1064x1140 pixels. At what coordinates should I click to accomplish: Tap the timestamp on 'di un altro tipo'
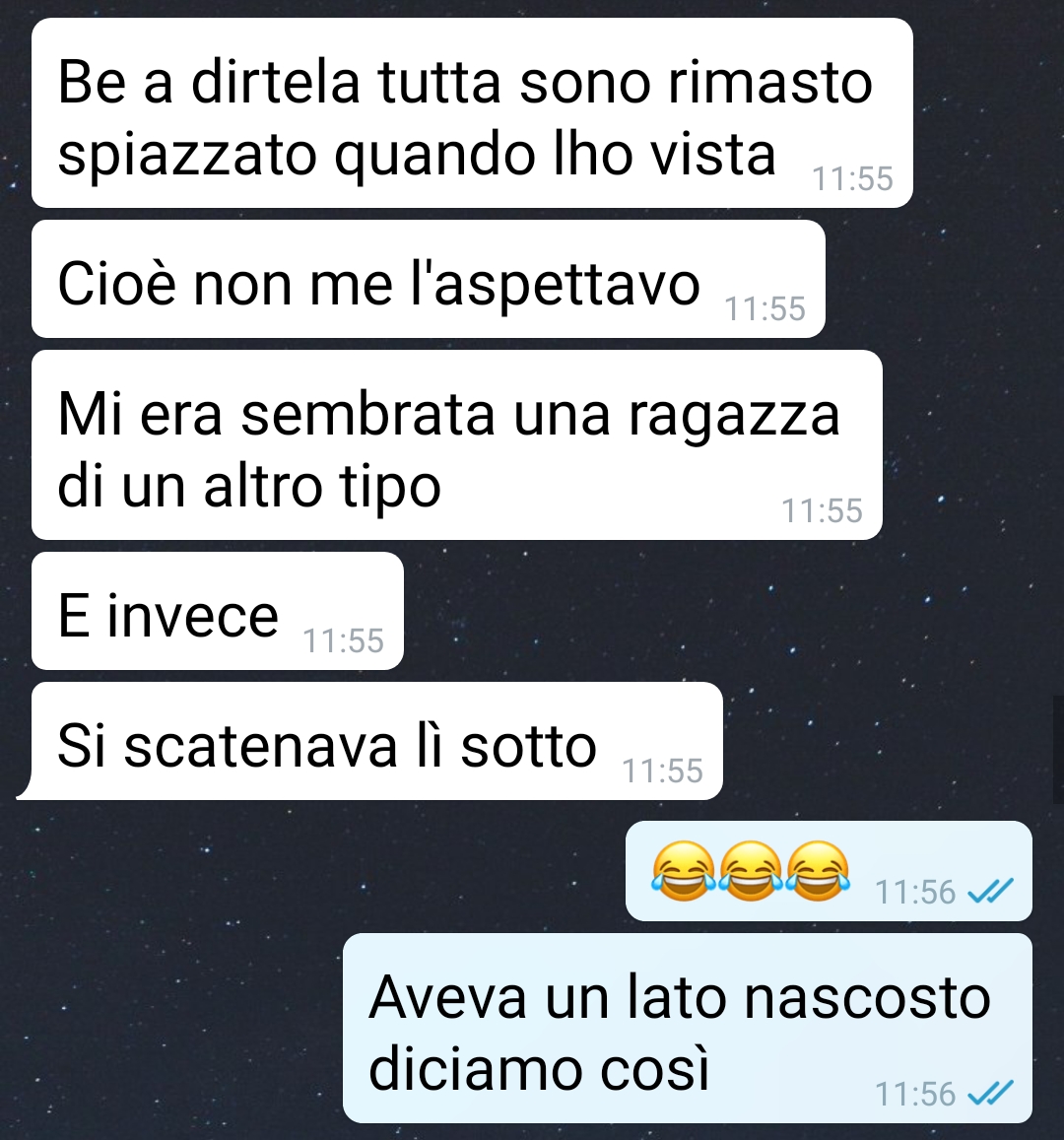click(822, 510)
